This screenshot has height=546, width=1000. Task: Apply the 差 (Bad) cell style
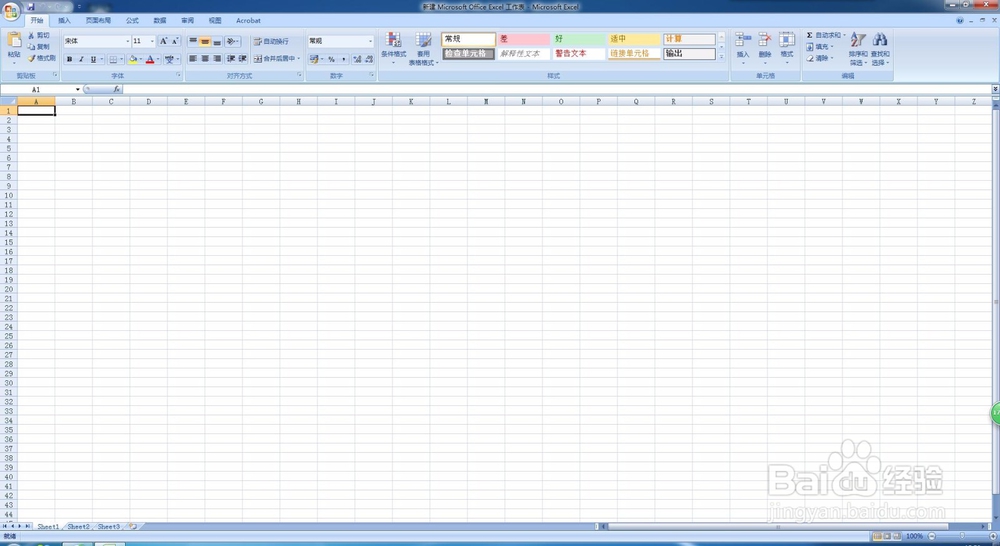click(x=524, y=39)
